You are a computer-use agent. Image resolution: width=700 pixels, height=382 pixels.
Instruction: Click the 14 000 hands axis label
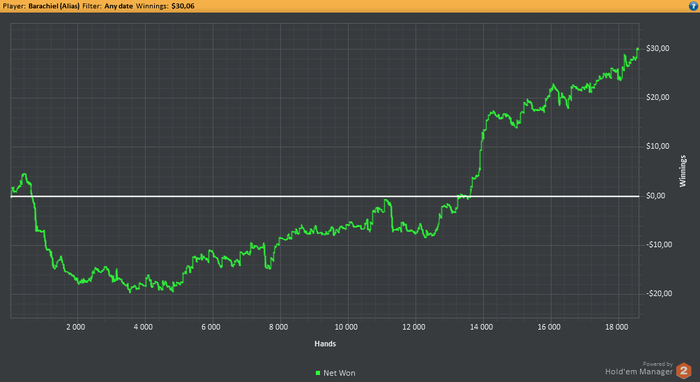tap(481, 327)
